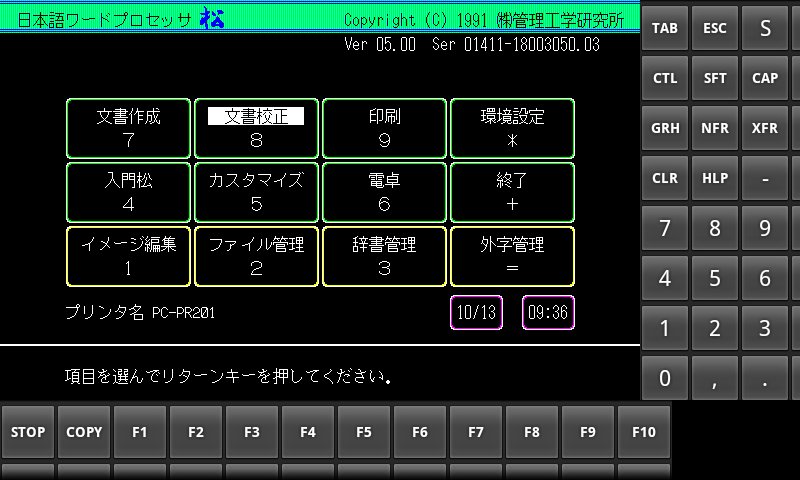Screen dimensions: 800x480
Task: Tap the F7 function key
Action: coord(476,432)
